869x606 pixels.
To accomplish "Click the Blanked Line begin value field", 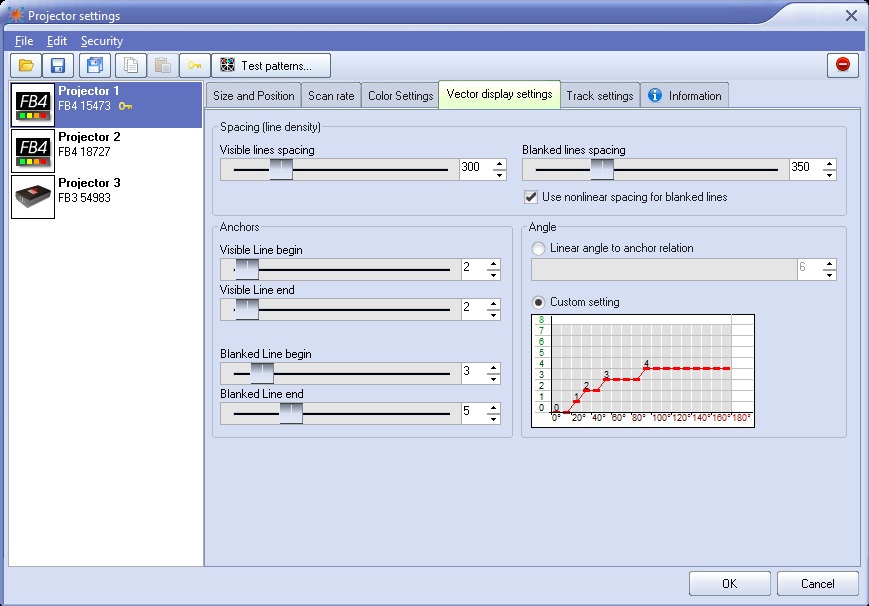I will [x=472, y=373].
